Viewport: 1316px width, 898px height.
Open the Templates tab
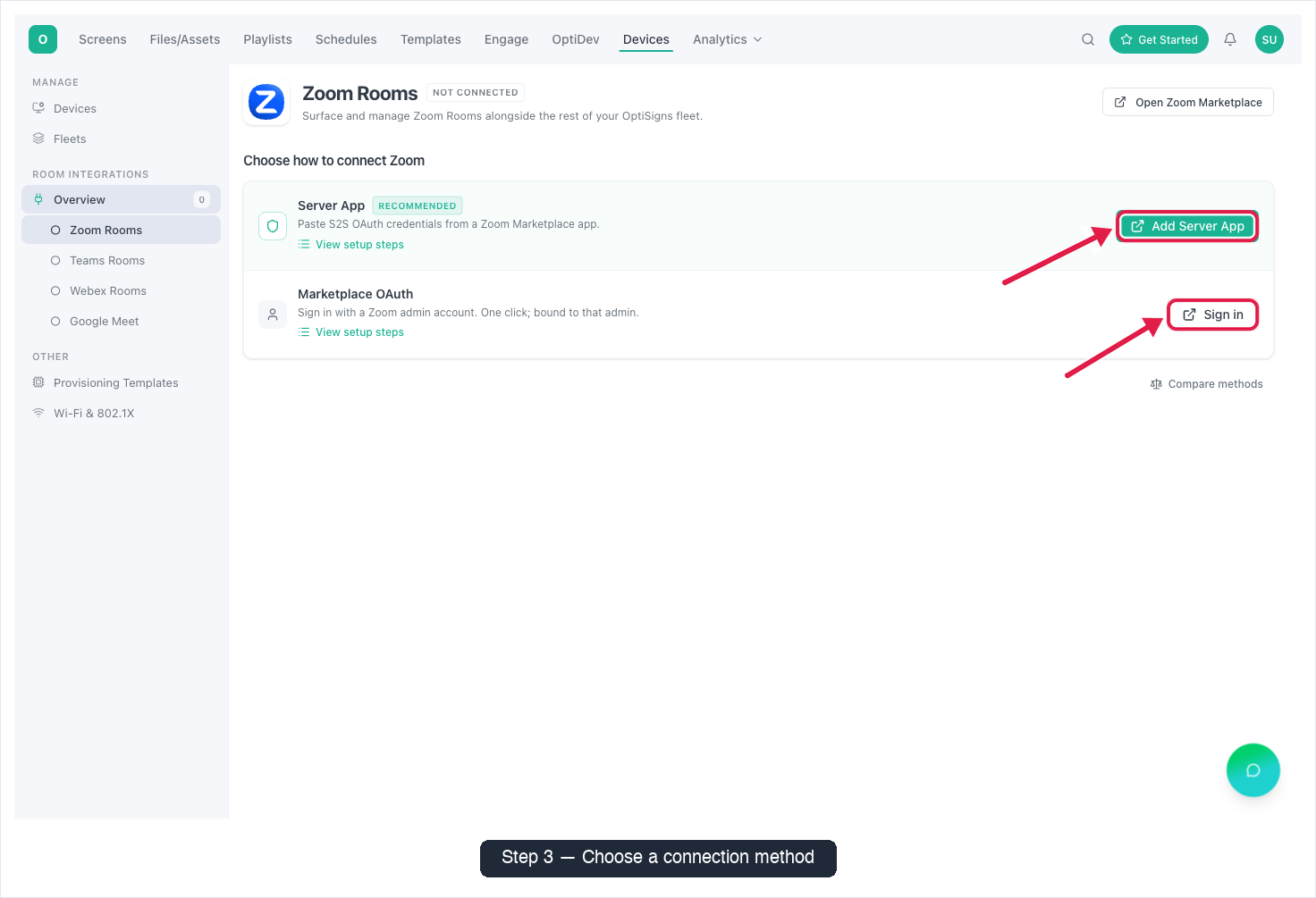[431, 39]
